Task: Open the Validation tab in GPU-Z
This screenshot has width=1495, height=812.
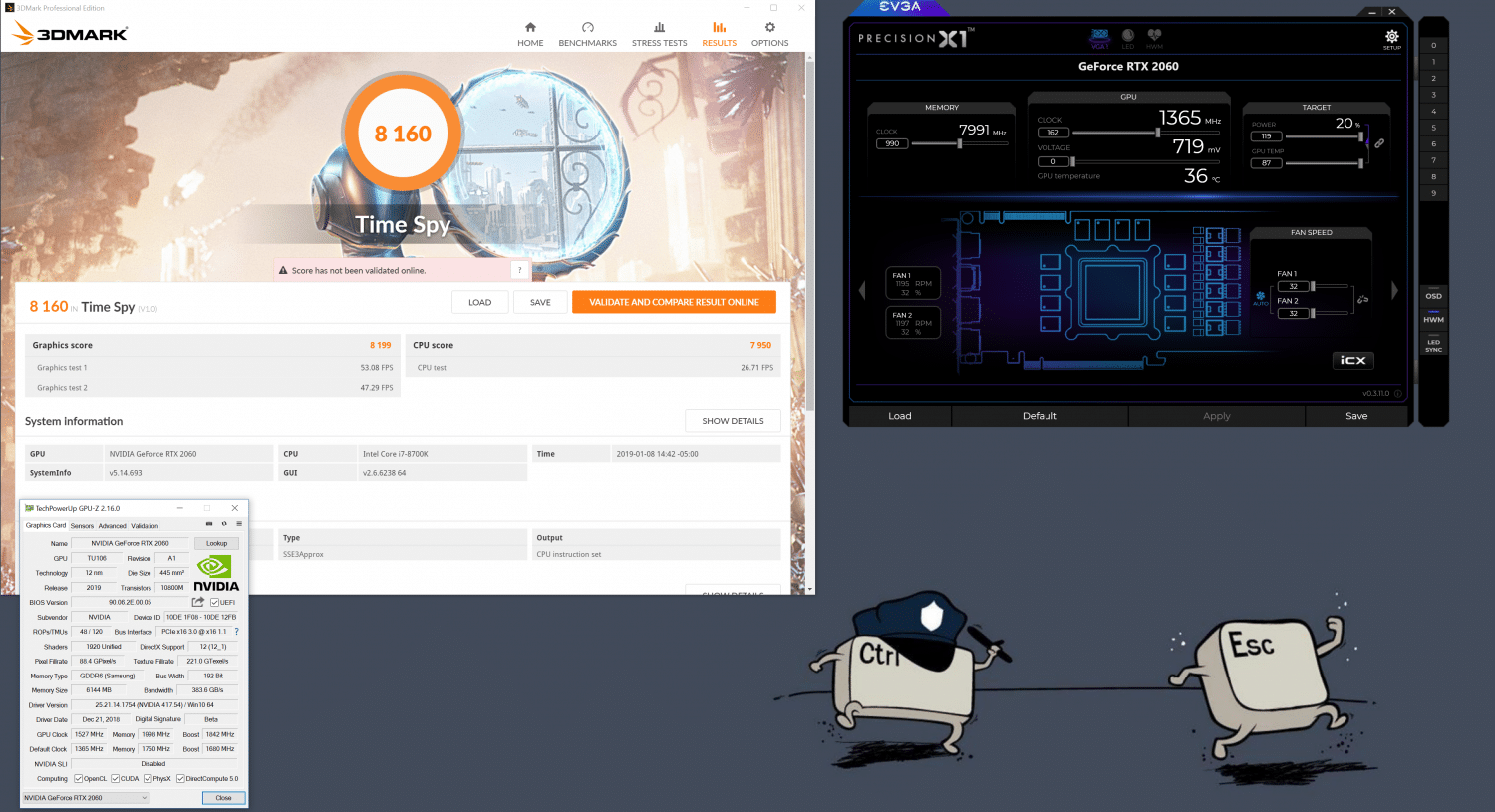Action: point(145,526)
